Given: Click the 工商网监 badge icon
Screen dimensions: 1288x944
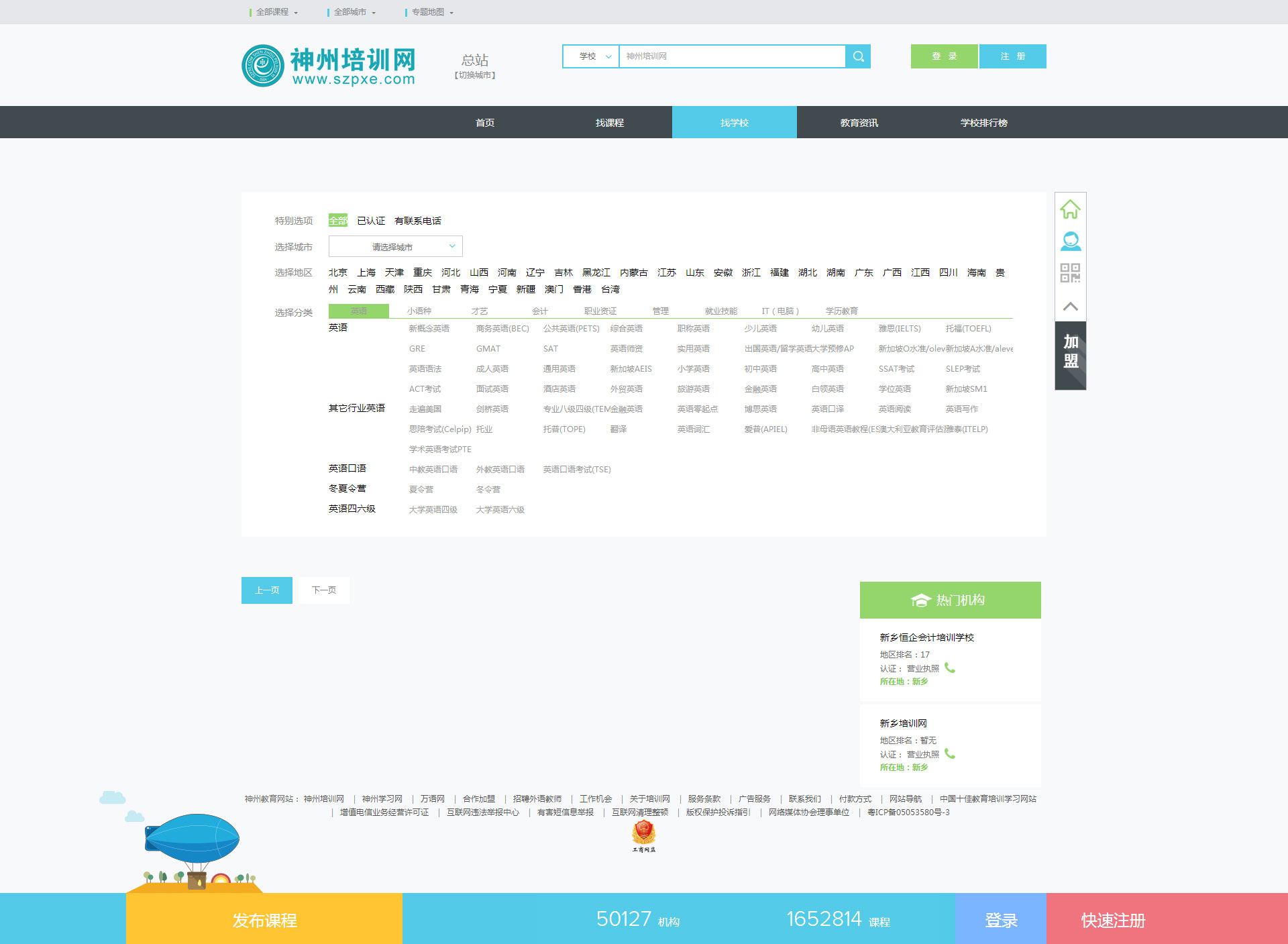Looking at the screenshot, I should tap(643, 836).
